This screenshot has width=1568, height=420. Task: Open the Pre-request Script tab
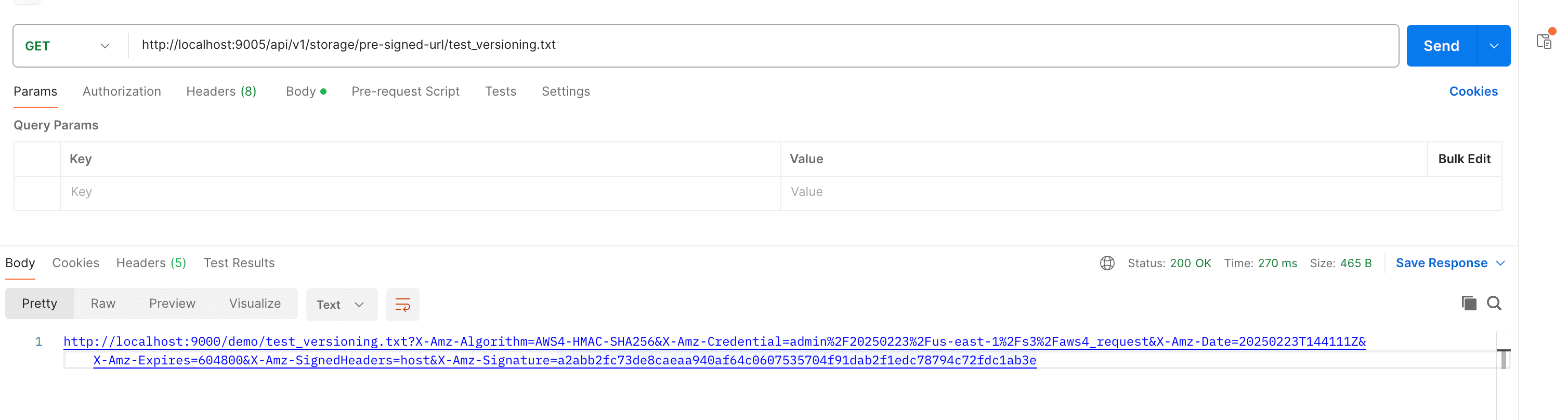click(405, 91)
